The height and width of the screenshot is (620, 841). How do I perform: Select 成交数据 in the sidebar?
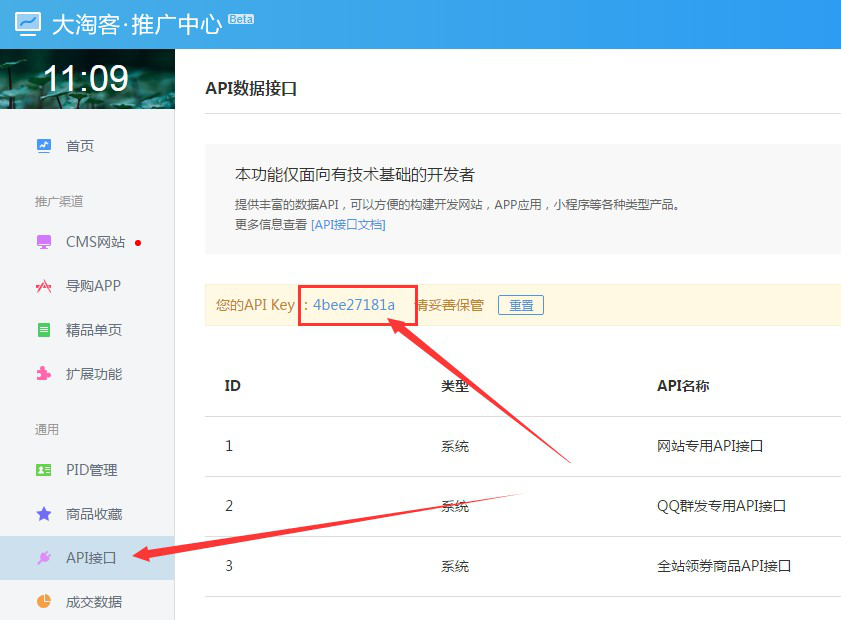(x=94, y=602)
